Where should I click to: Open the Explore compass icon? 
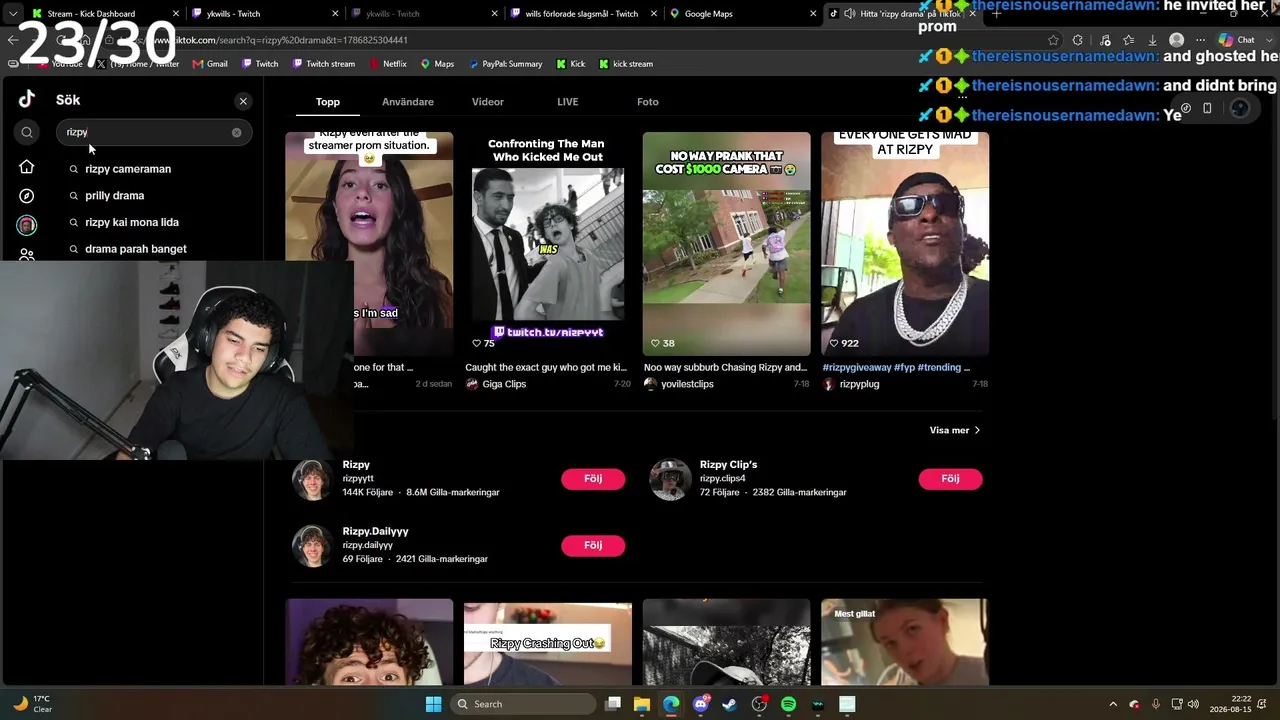[x=27, y=196]
